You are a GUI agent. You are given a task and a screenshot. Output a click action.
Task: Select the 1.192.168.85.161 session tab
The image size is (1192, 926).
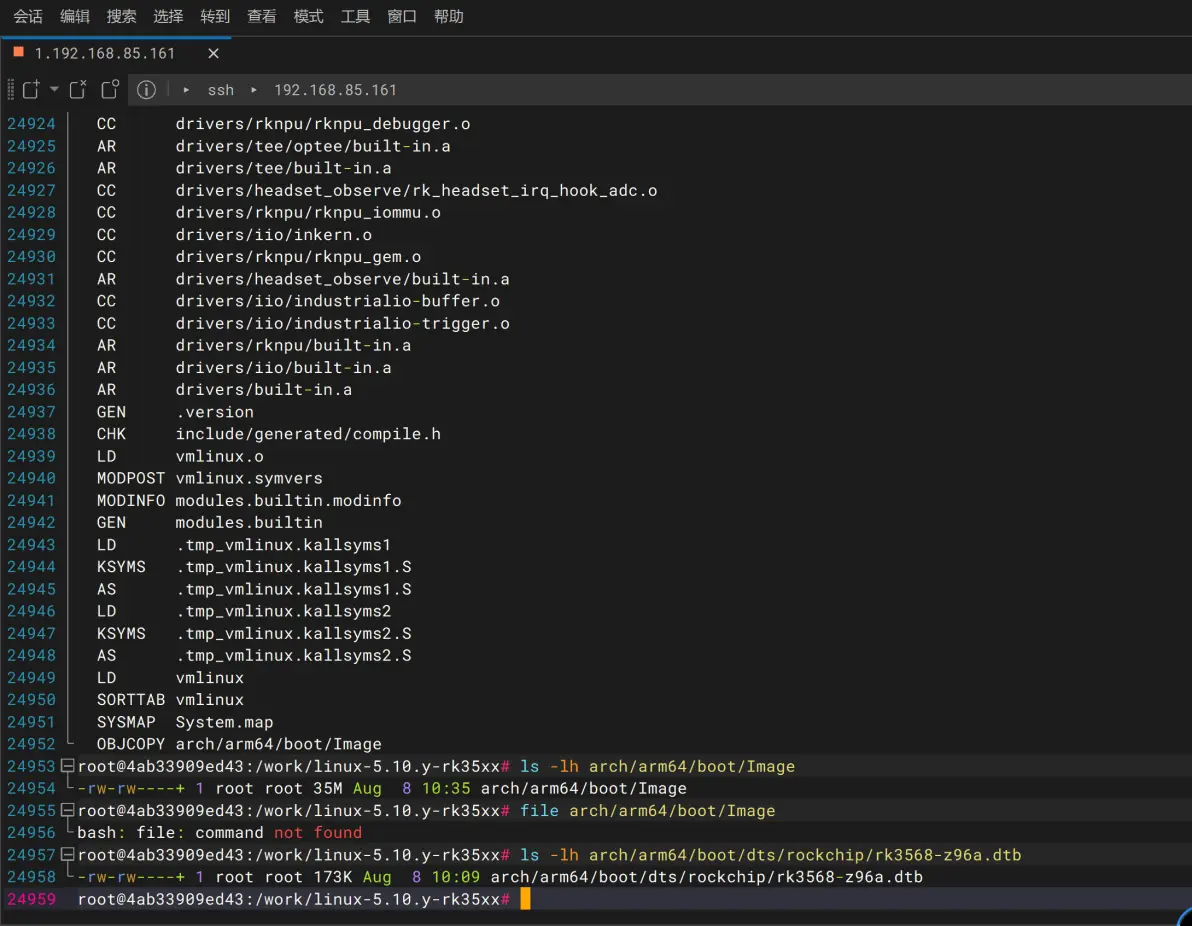coord(104,53)
